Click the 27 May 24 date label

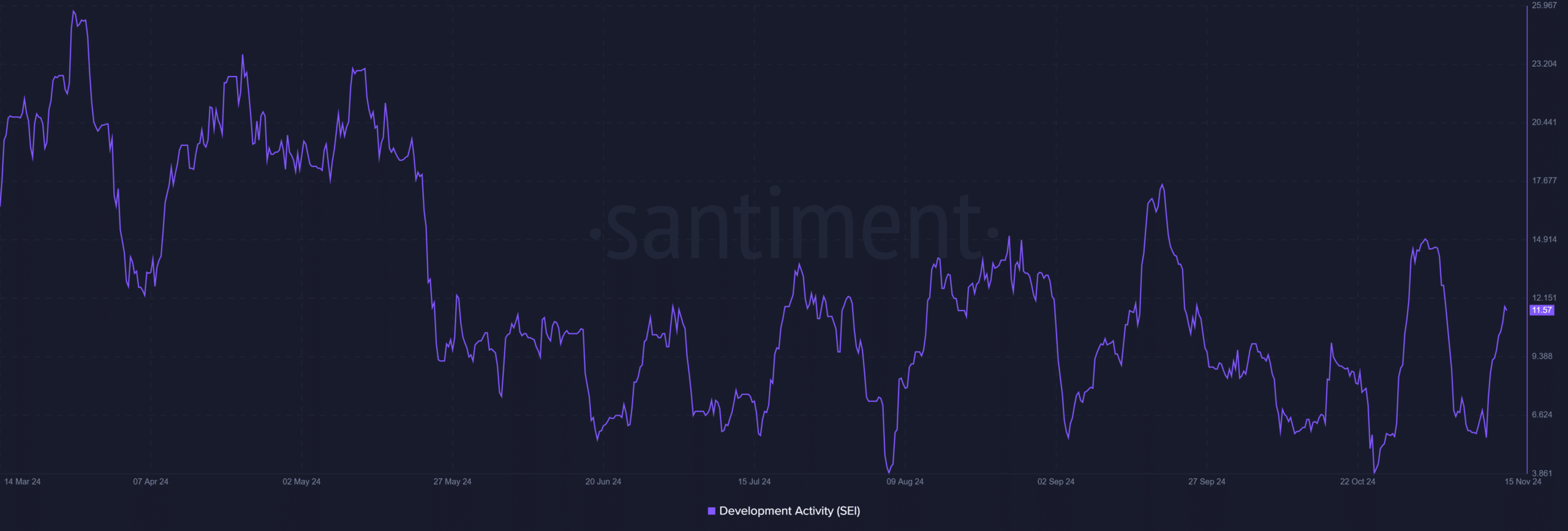[x=452, y=481]
